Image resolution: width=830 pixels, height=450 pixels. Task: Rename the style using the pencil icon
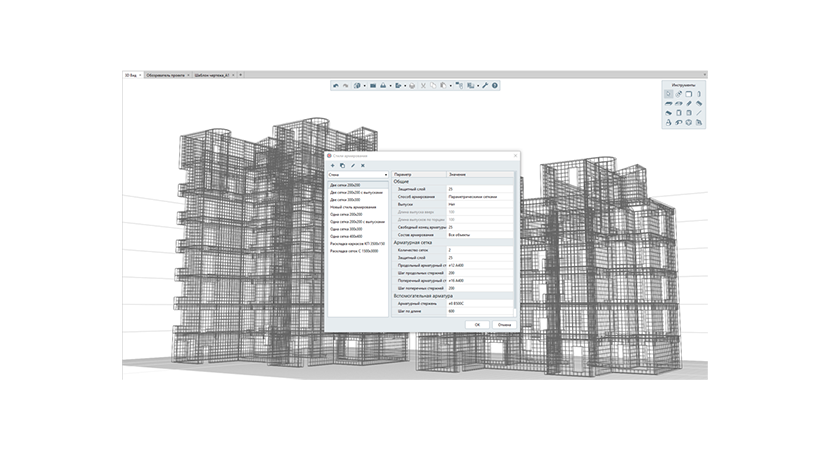point(353,166)
